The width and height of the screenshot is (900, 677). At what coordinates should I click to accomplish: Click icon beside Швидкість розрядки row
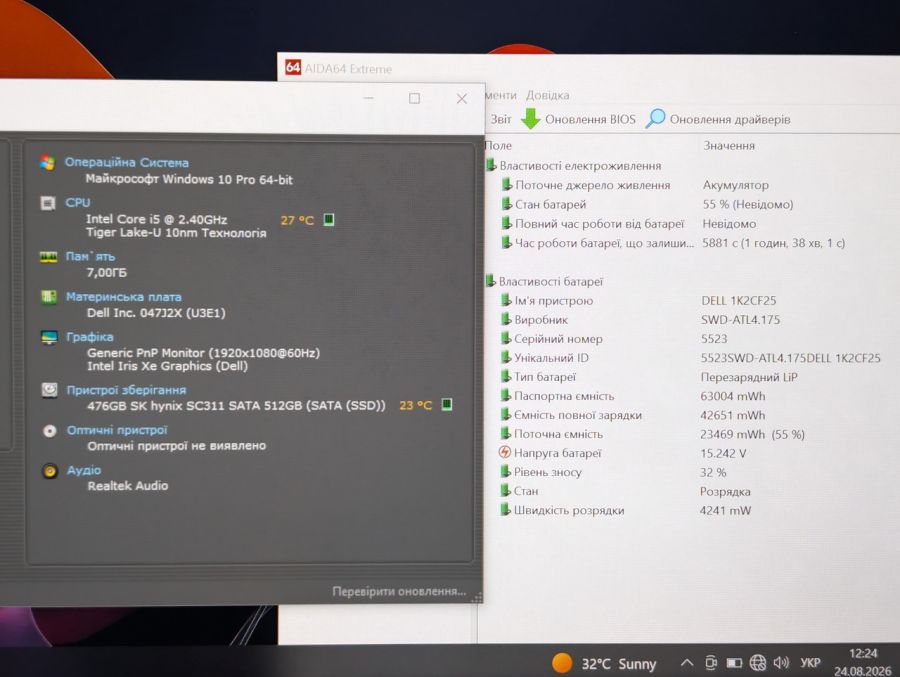pyautogui.click(x=505, y=509)
